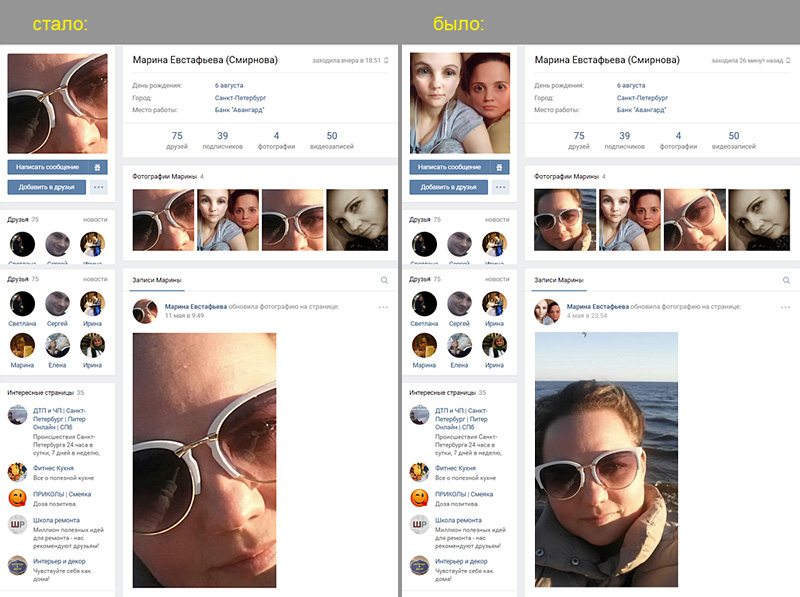Click "ДТП и ЧП" page avatar in было panel
The width and height of the screenshot is (800, 597).
pos(419,415)
